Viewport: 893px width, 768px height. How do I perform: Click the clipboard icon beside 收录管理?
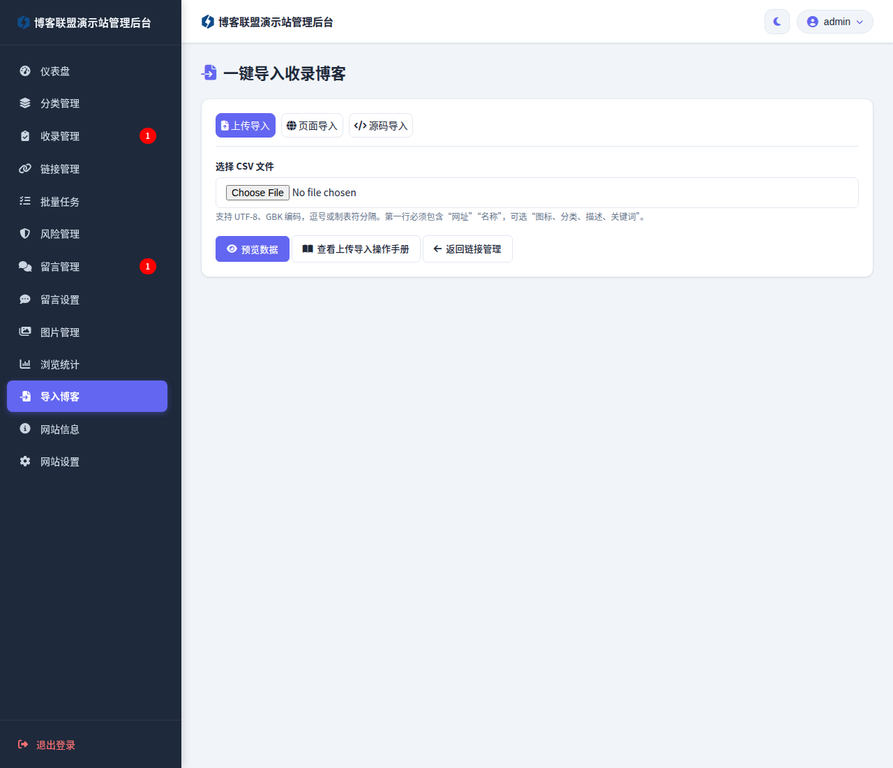click(25, 136)
